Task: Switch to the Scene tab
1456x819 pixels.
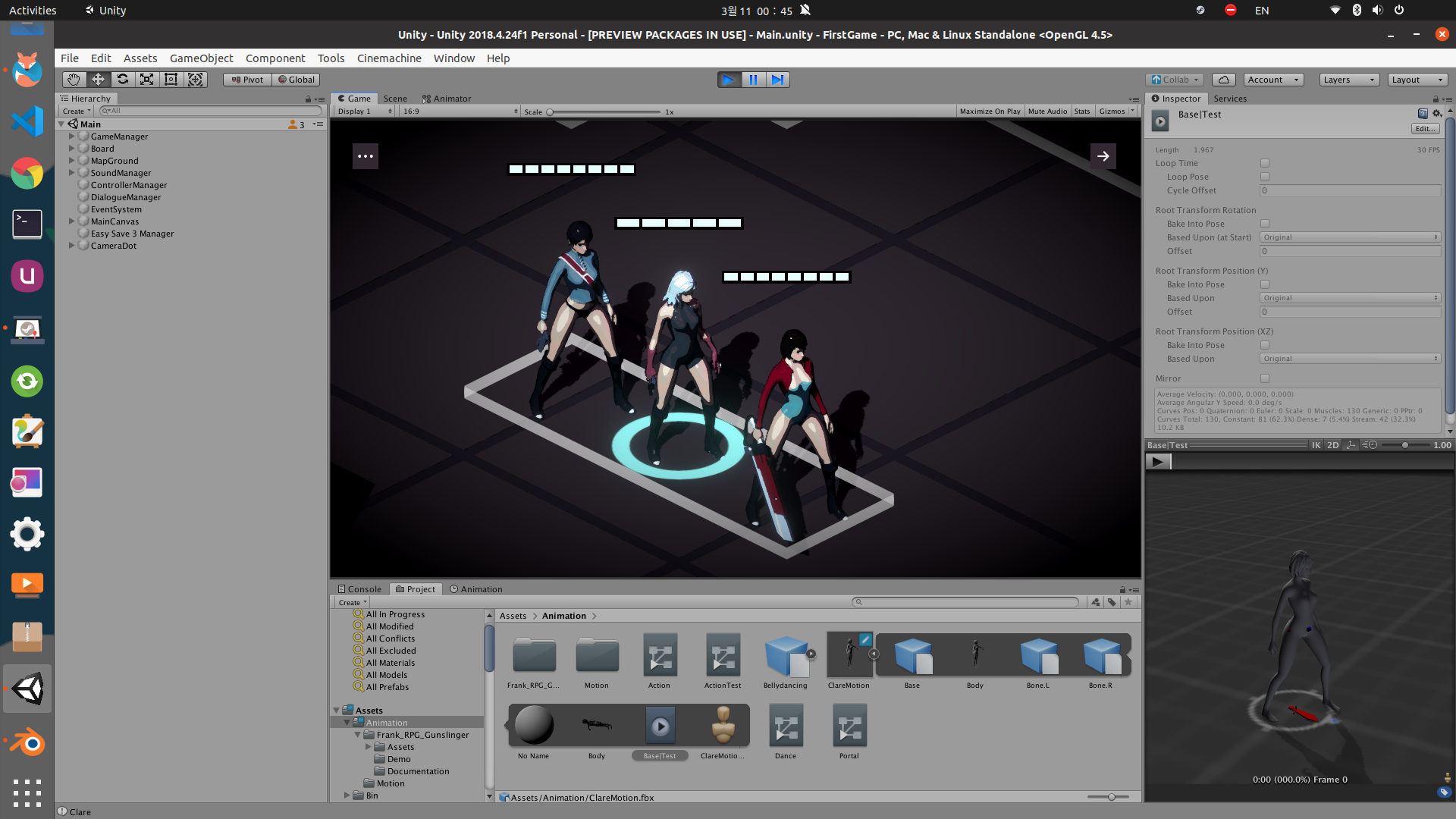Action: point(395,99)
